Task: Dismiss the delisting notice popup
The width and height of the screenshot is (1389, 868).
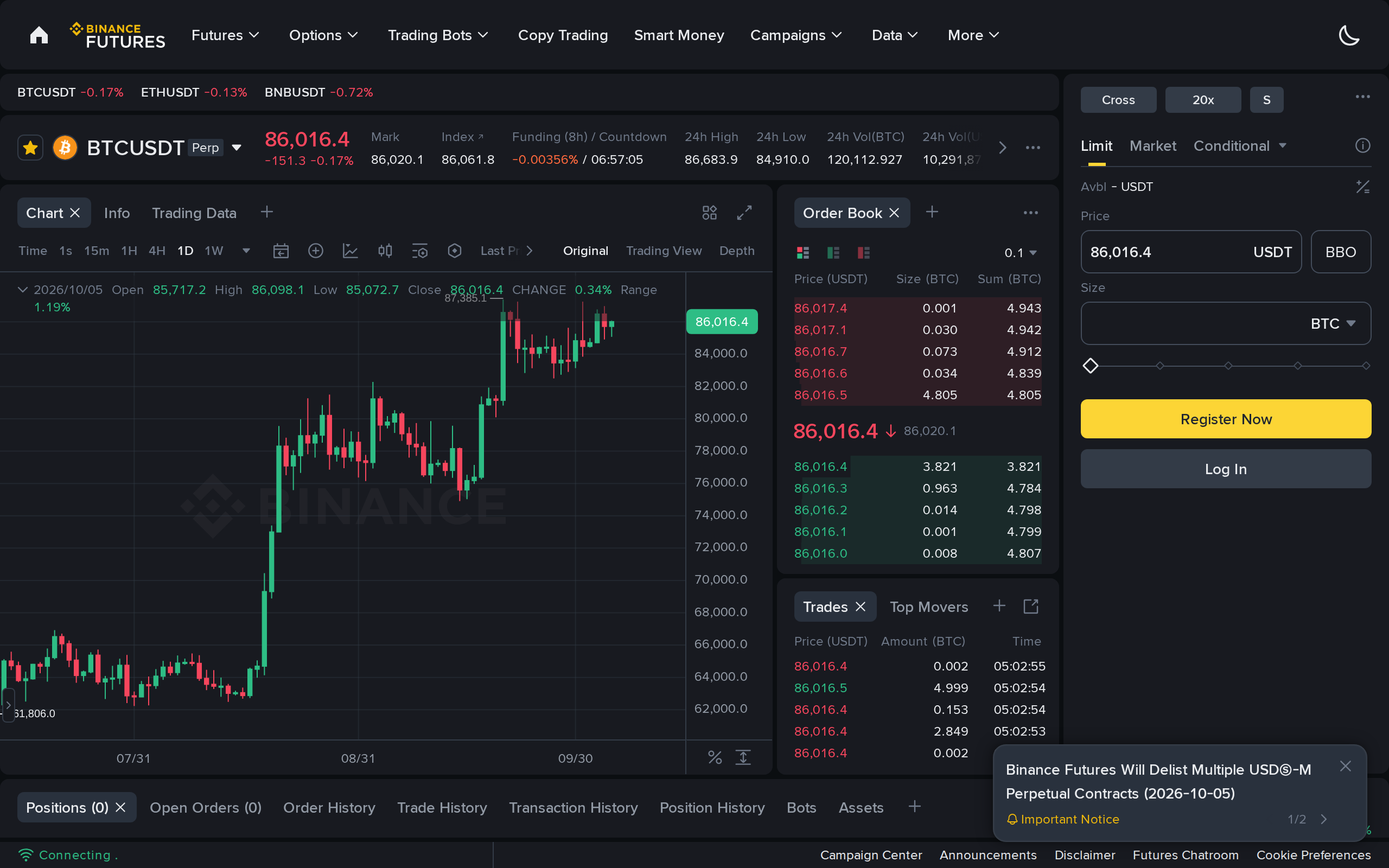Action: (x=1346, y=766)
